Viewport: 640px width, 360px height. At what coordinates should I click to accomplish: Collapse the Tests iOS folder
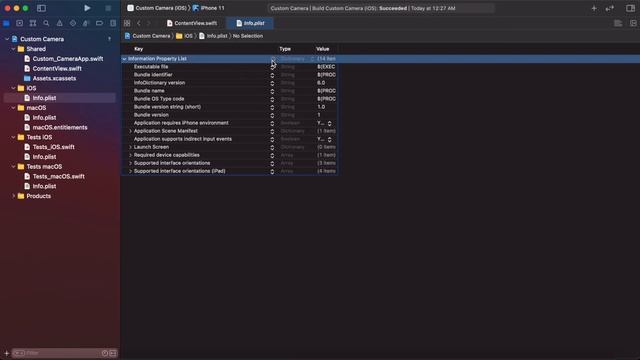point(13,137)
